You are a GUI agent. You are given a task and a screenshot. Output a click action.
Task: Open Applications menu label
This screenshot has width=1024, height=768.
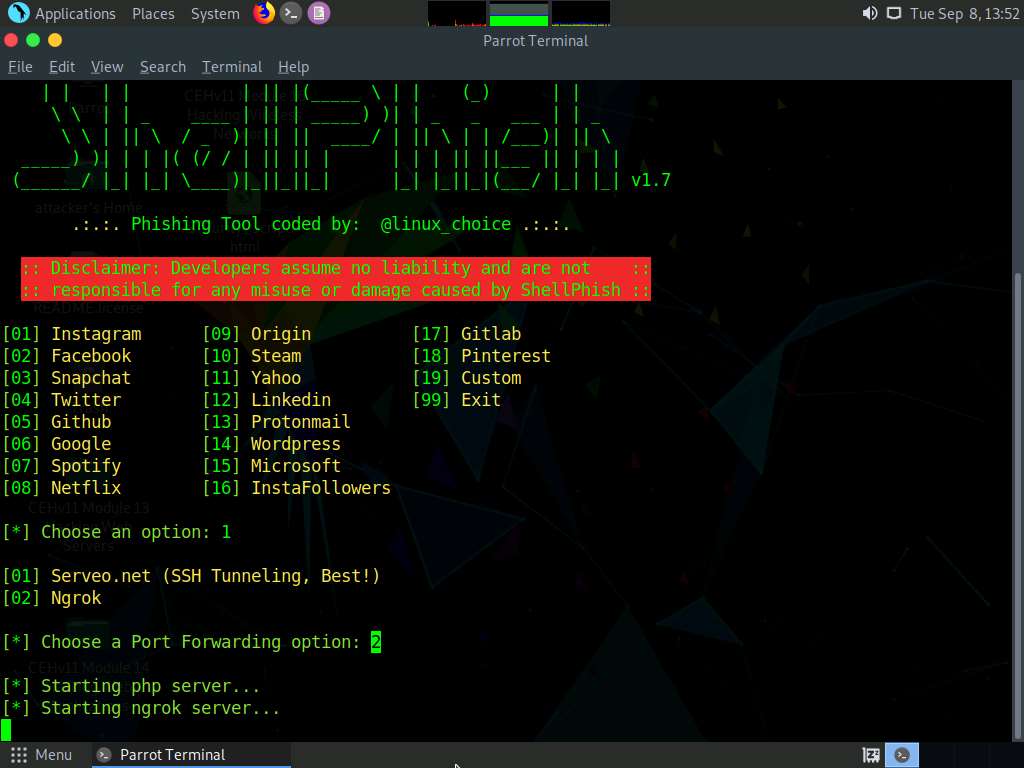click(x=75, y=14)
